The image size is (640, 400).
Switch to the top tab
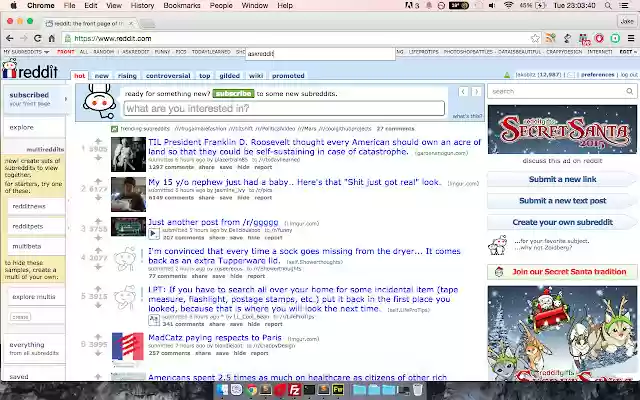coord(204,76)
